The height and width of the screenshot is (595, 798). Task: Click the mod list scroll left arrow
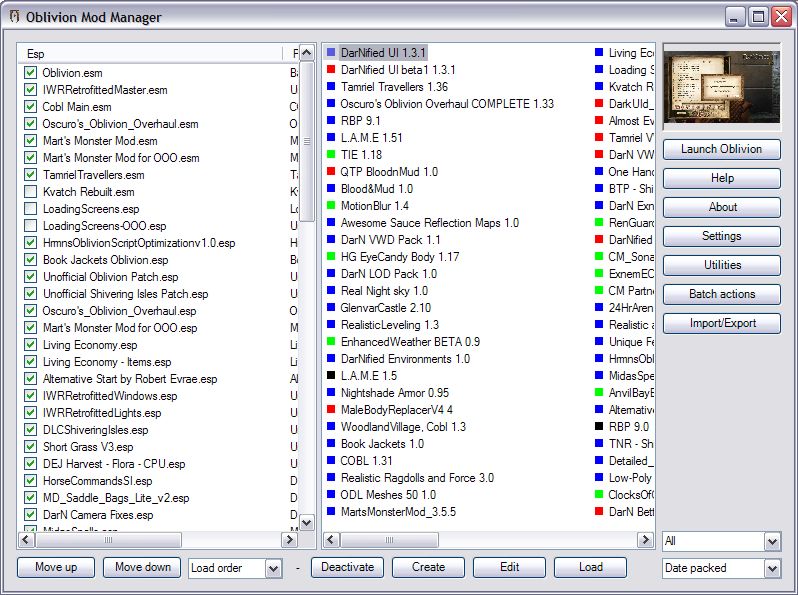[x=331, y=540]
